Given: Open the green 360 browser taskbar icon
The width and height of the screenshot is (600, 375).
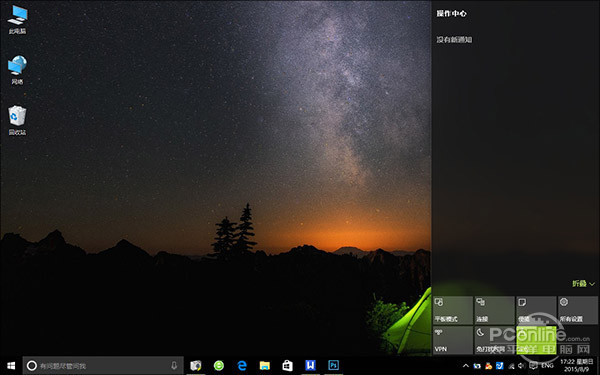Looking at the screenshot, I should 219,366.
